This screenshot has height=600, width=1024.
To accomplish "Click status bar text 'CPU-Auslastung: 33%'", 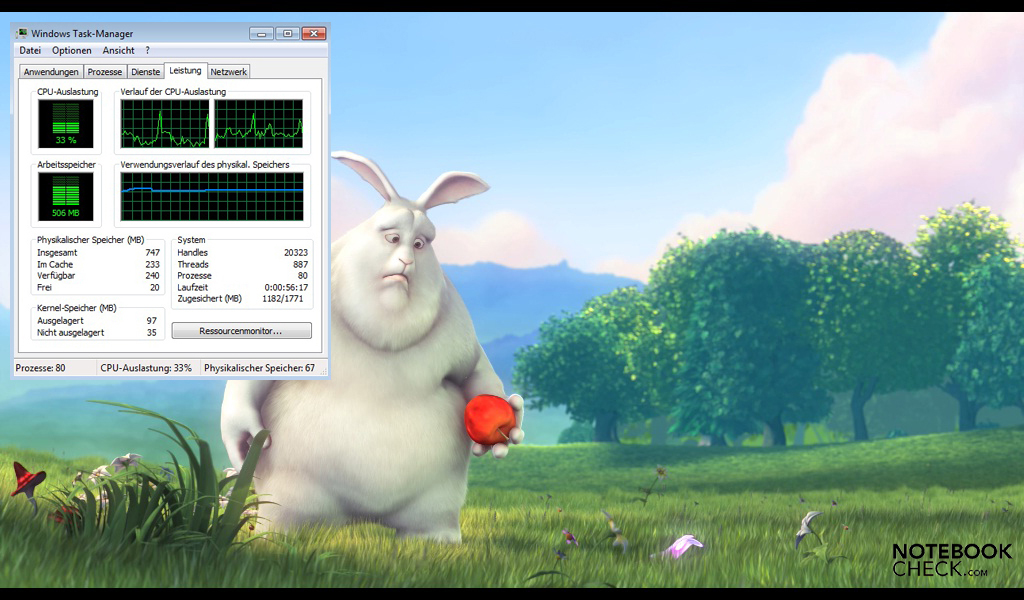I will tap(146, 368).
